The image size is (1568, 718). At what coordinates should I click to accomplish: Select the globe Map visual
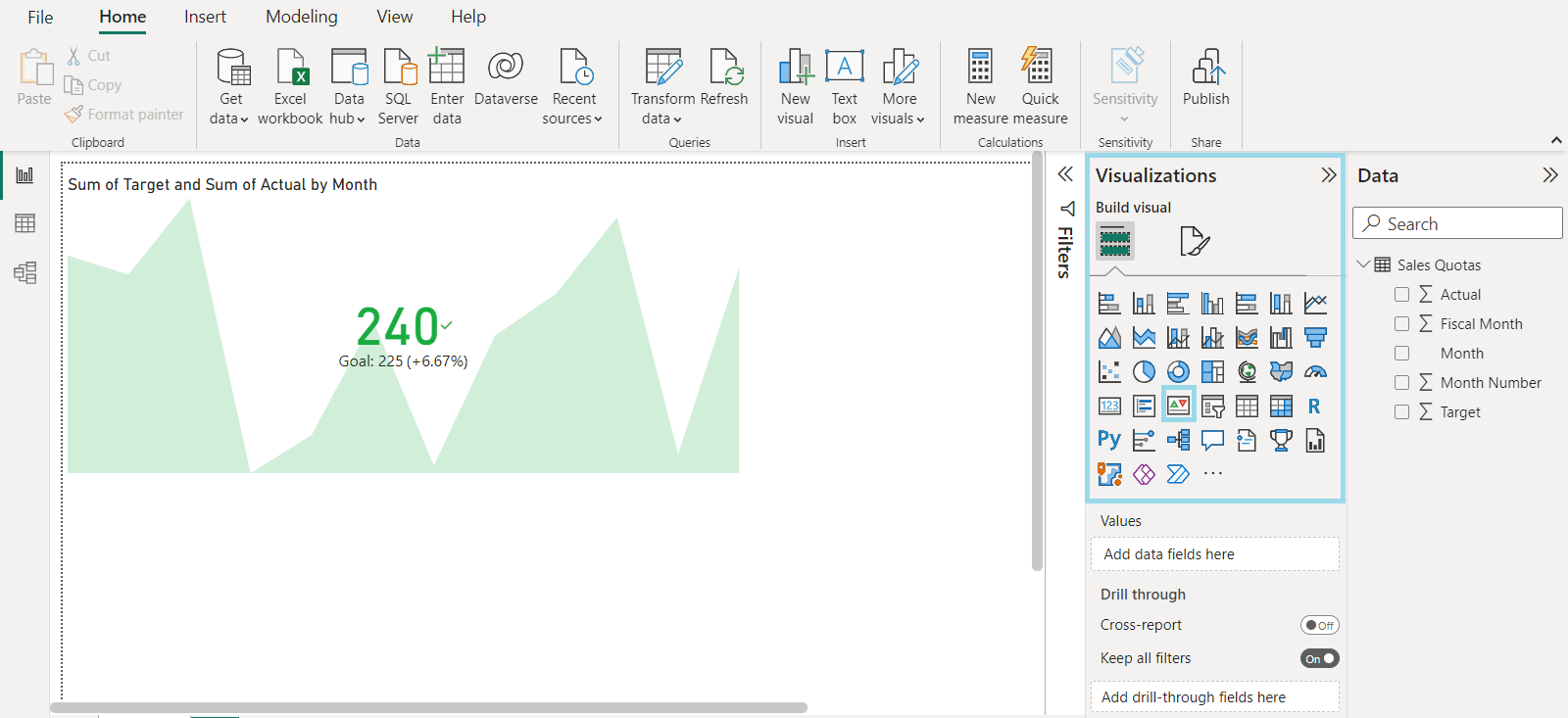tap(1247, 372)
